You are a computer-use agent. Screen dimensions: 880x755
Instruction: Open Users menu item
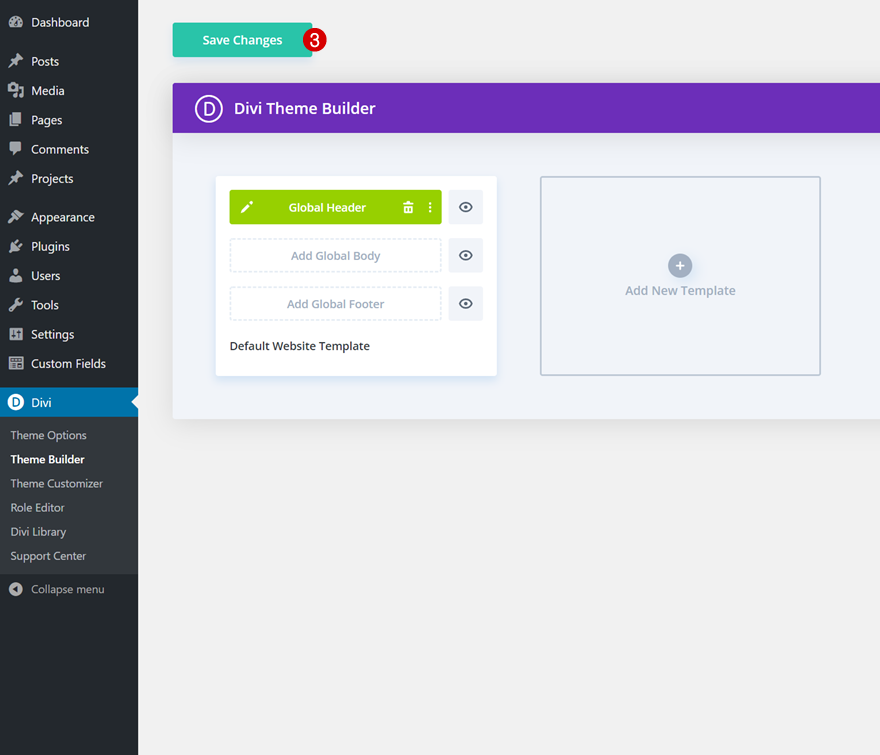point(45,275)
